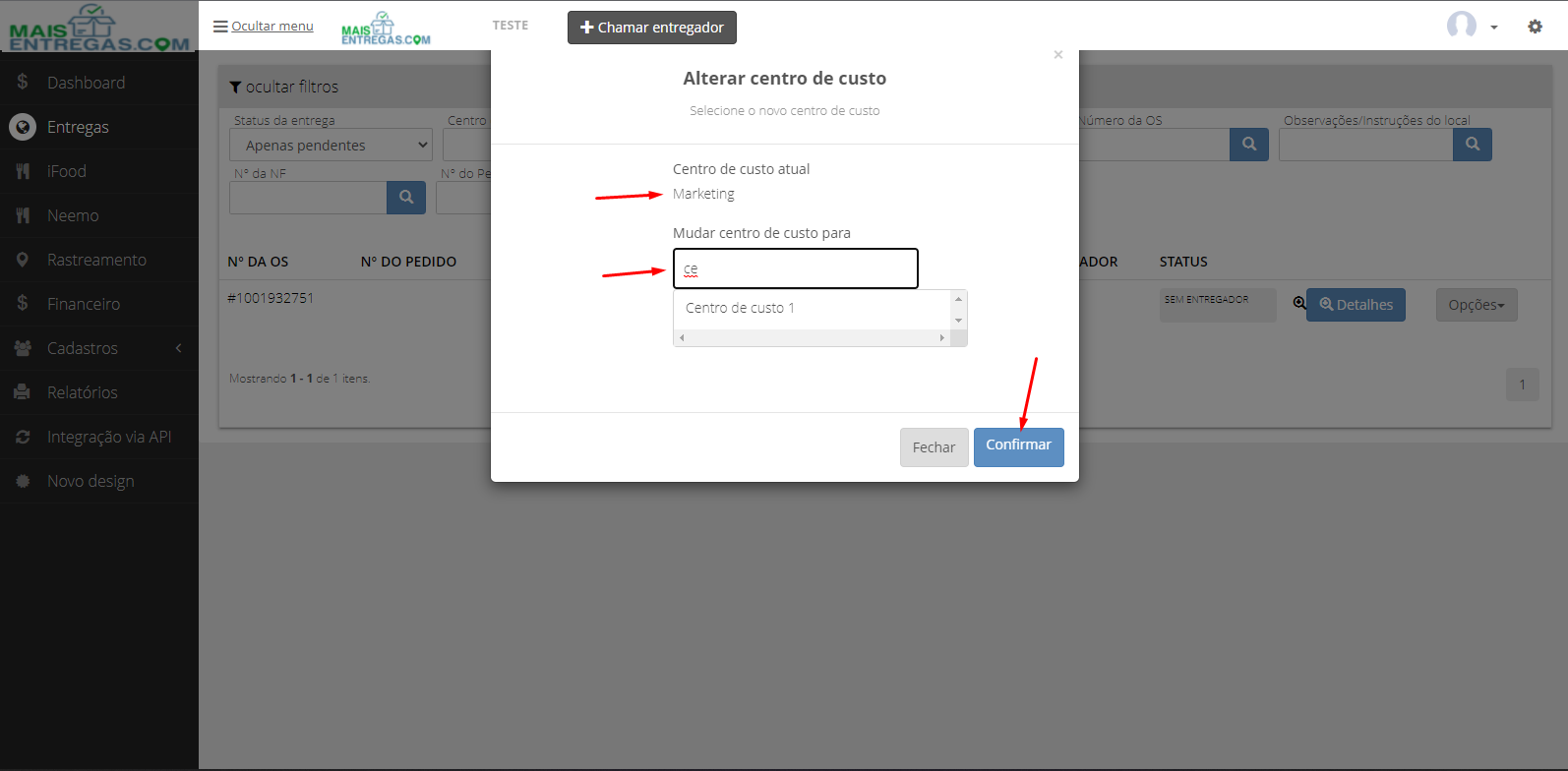Close the dialog with the X icon
Viewport: 1568px width, 771px height.
pyautogui.click(x=1058, y=55)
